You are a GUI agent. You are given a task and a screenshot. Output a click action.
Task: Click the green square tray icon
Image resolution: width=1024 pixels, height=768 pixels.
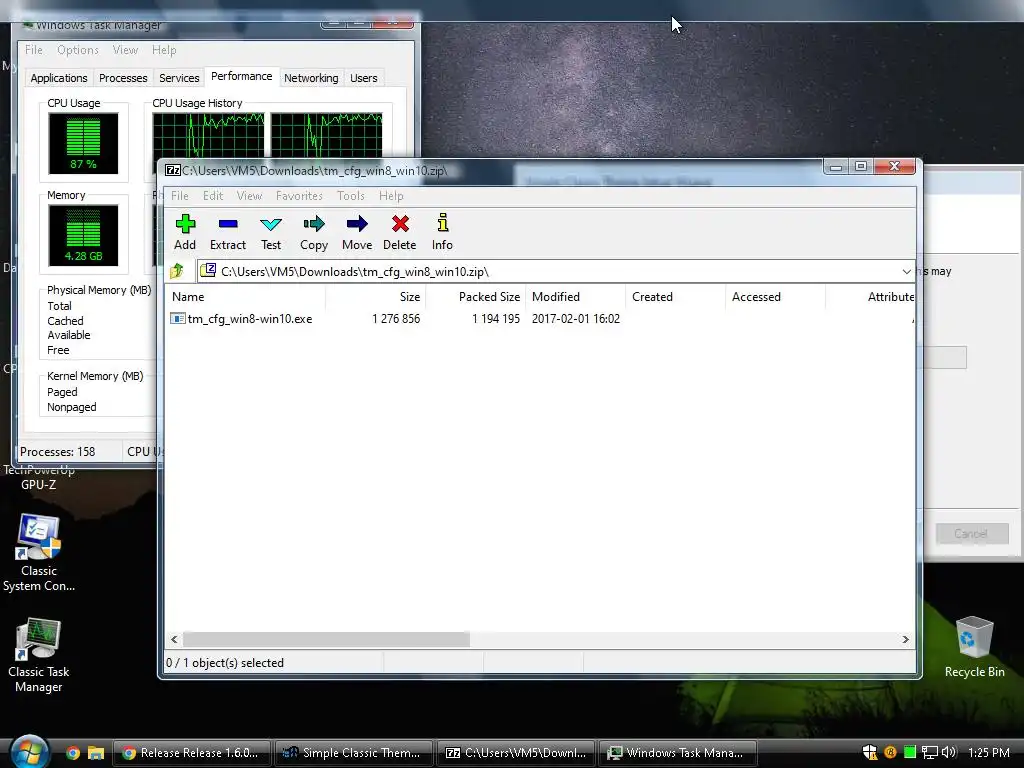[x=909, y=752]
